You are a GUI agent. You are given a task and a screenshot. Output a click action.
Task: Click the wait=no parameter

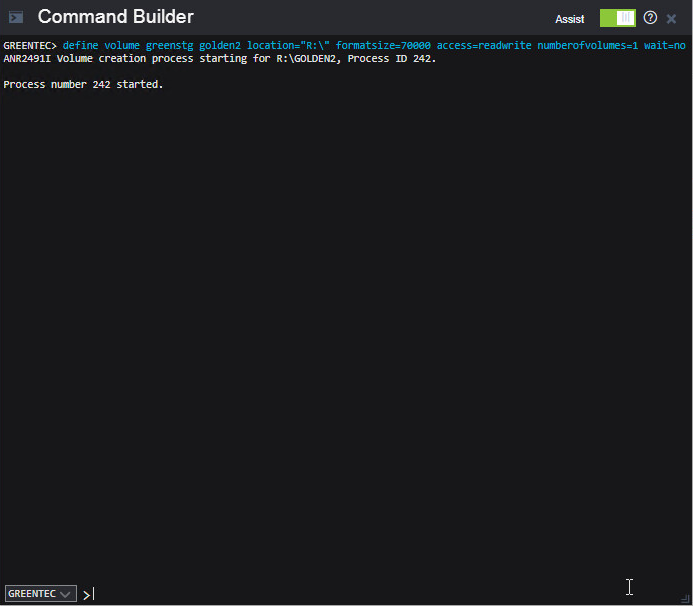click(665, 46)
